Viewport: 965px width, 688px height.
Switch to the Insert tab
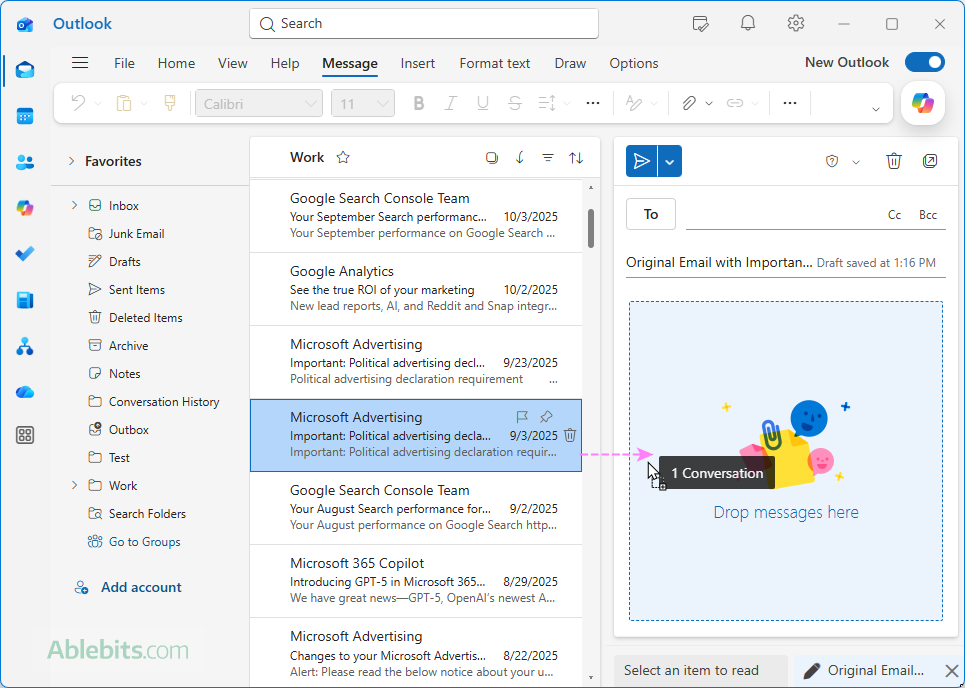click(417, 63)
